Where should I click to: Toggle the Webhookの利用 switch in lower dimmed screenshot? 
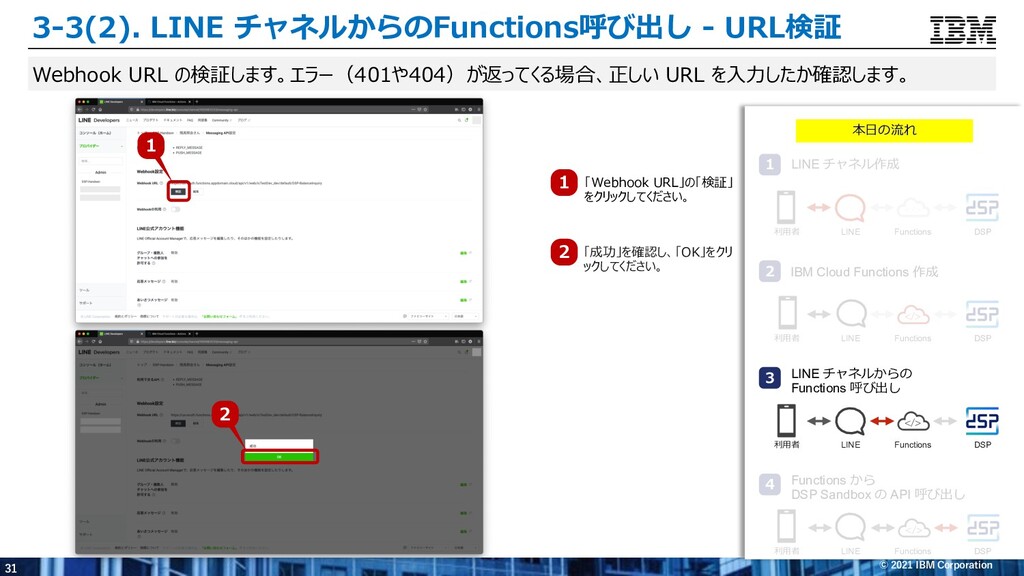click(175, 441)
